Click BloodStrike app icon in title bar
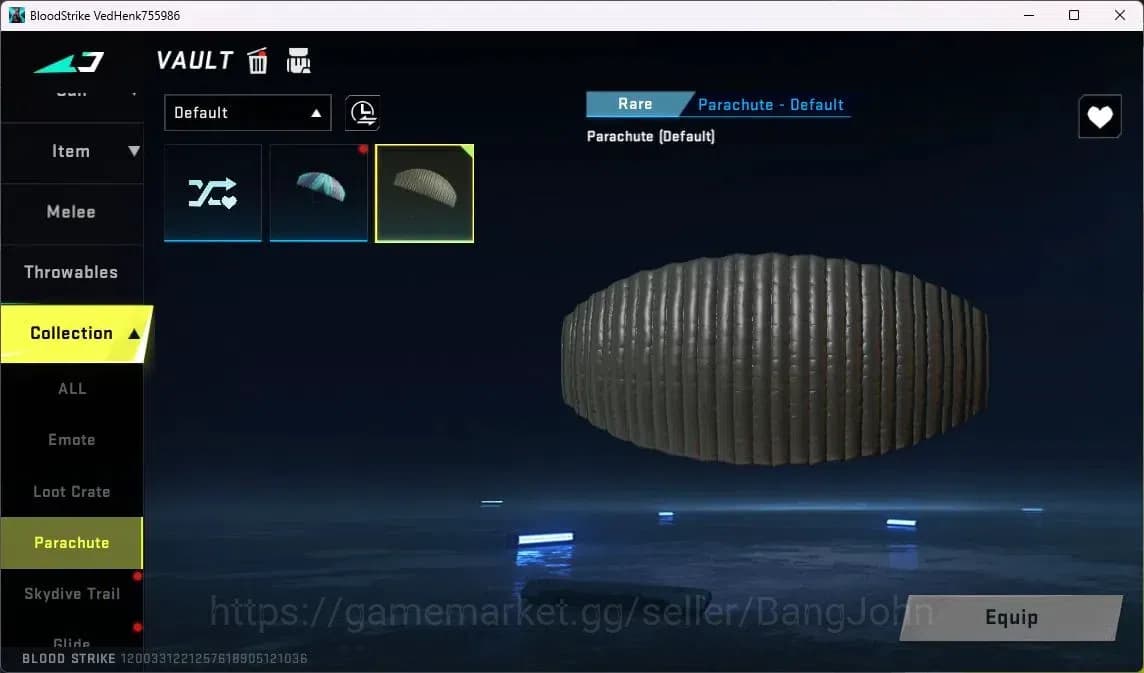 tap(16, 15)
